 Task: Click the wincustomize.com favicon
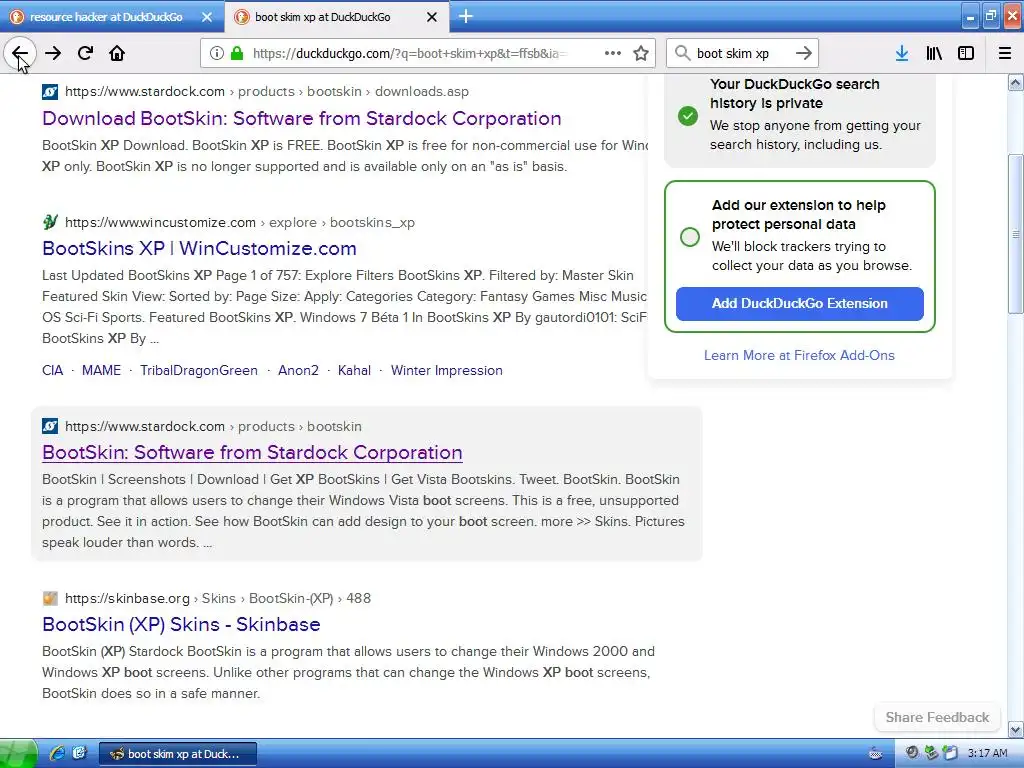pyautogui.click(x=50, y=222)
